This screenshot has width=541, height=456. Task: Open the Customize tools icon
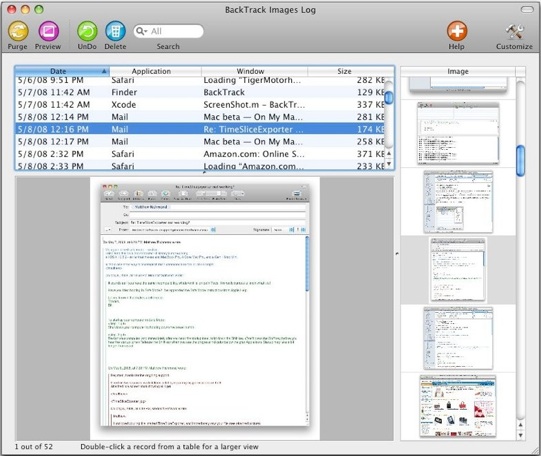pyautogui.click(x=514, y=31)
